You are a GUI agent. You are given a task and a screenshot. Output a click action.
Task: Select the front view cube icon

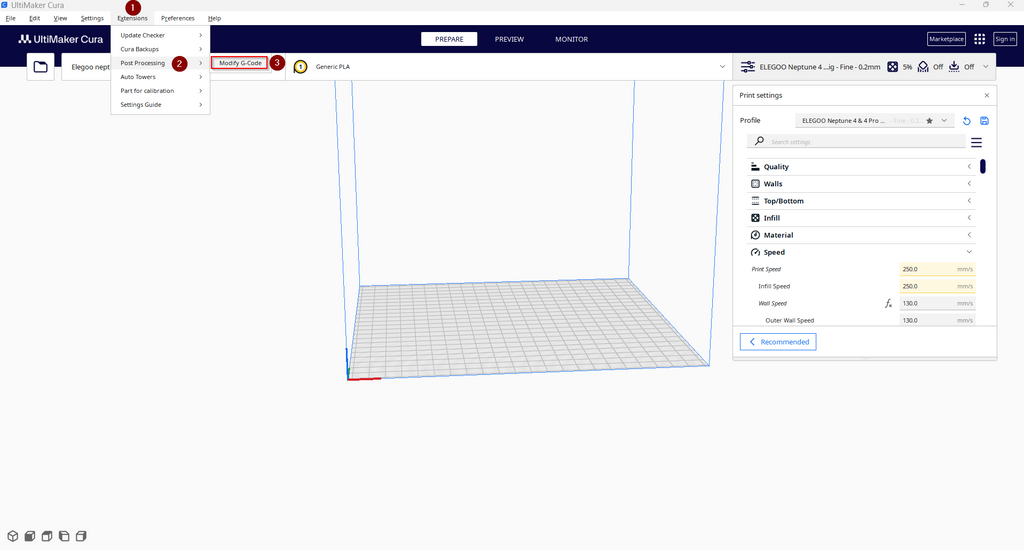tap(29, 536)
